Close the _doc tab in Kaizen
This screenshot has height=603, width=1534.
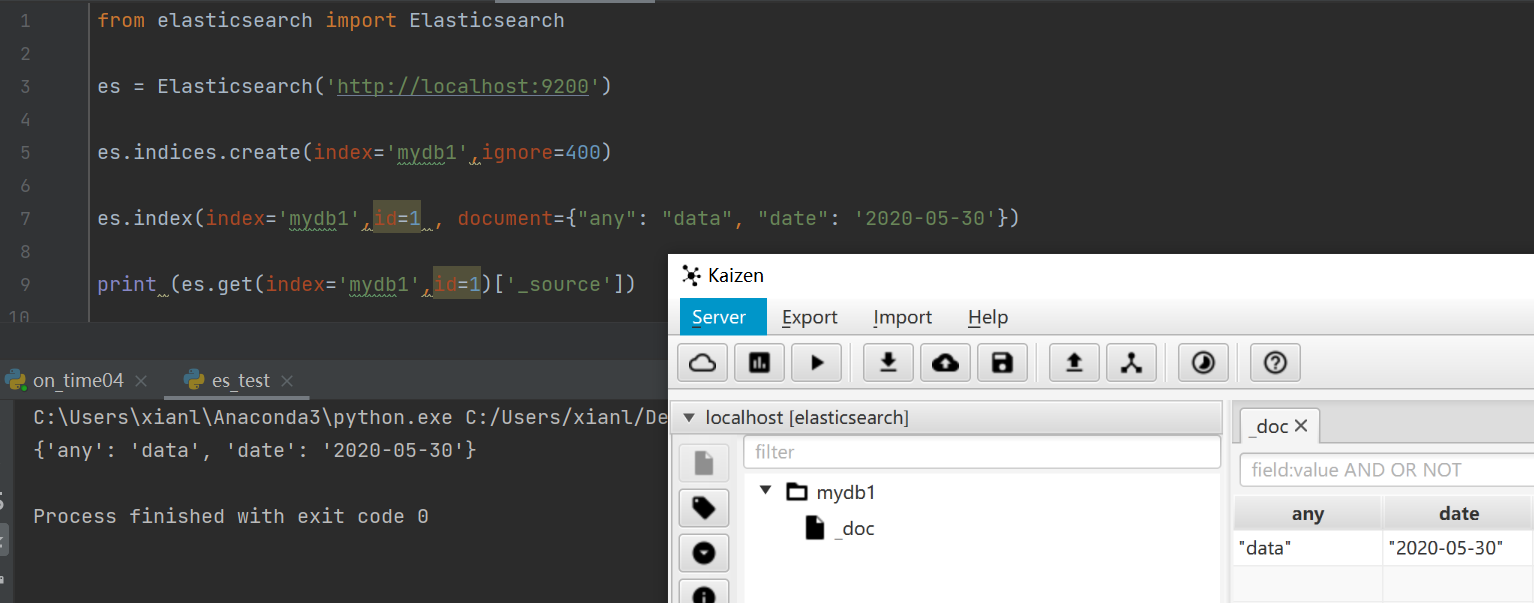pos(1301,426)
